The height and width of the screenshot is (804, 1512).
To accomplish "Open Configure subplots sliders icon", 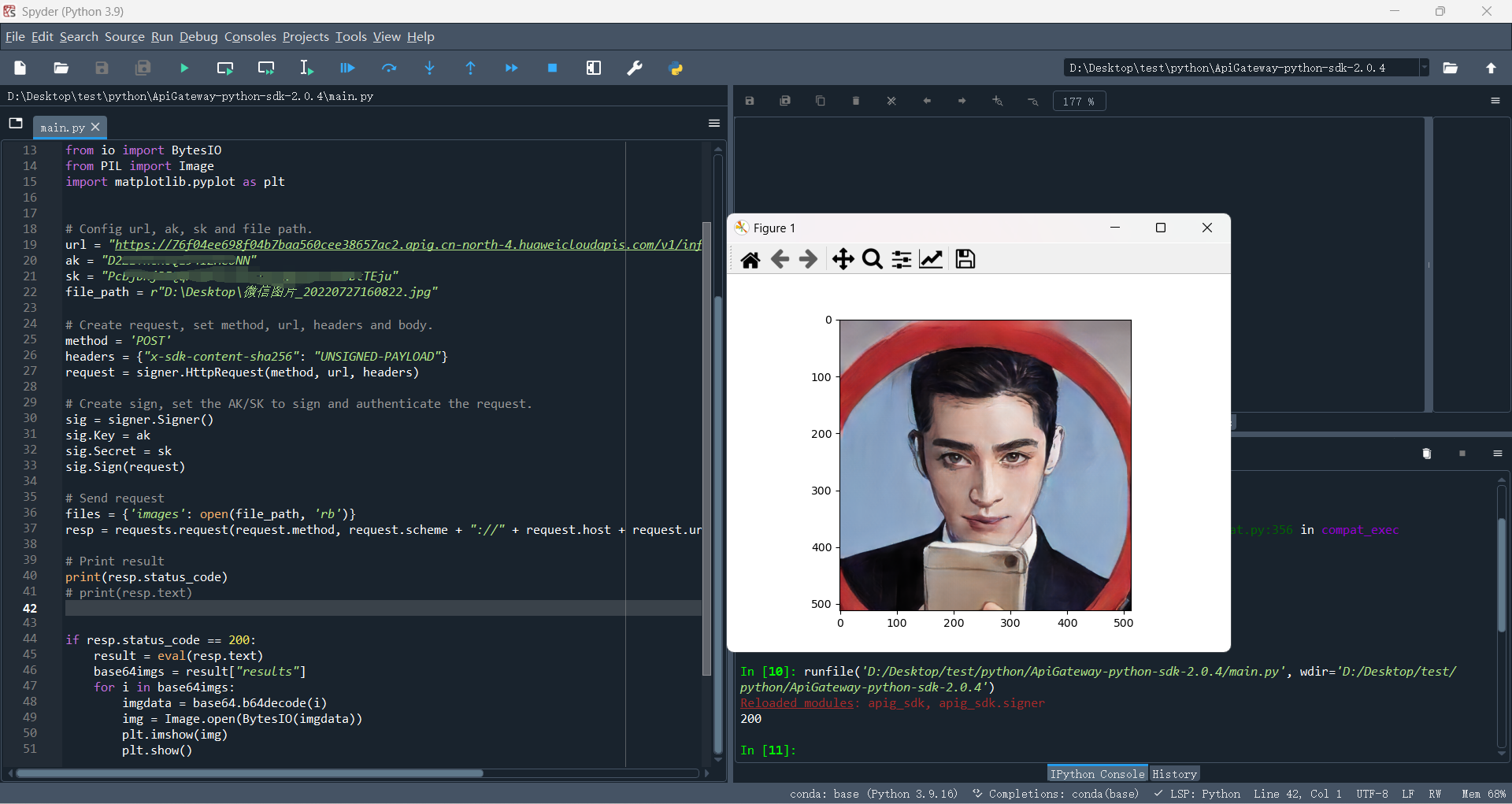I will [x=902, y=259].
